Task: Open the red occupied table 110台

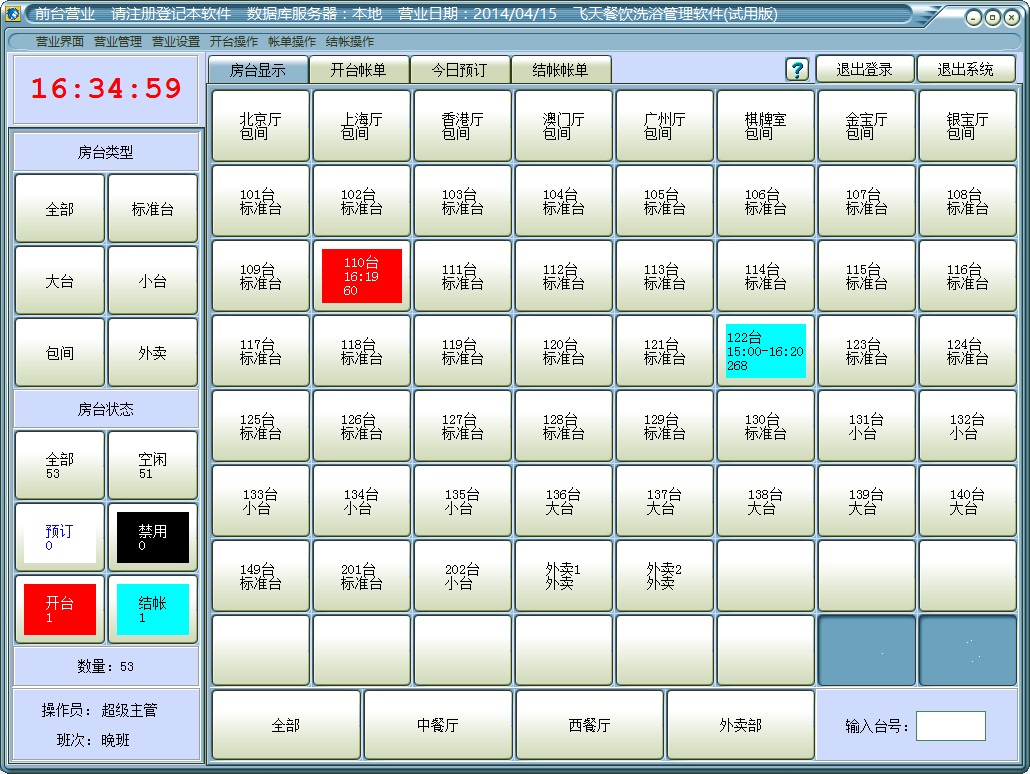Action: pyautogui.click(x=361, y=276)
